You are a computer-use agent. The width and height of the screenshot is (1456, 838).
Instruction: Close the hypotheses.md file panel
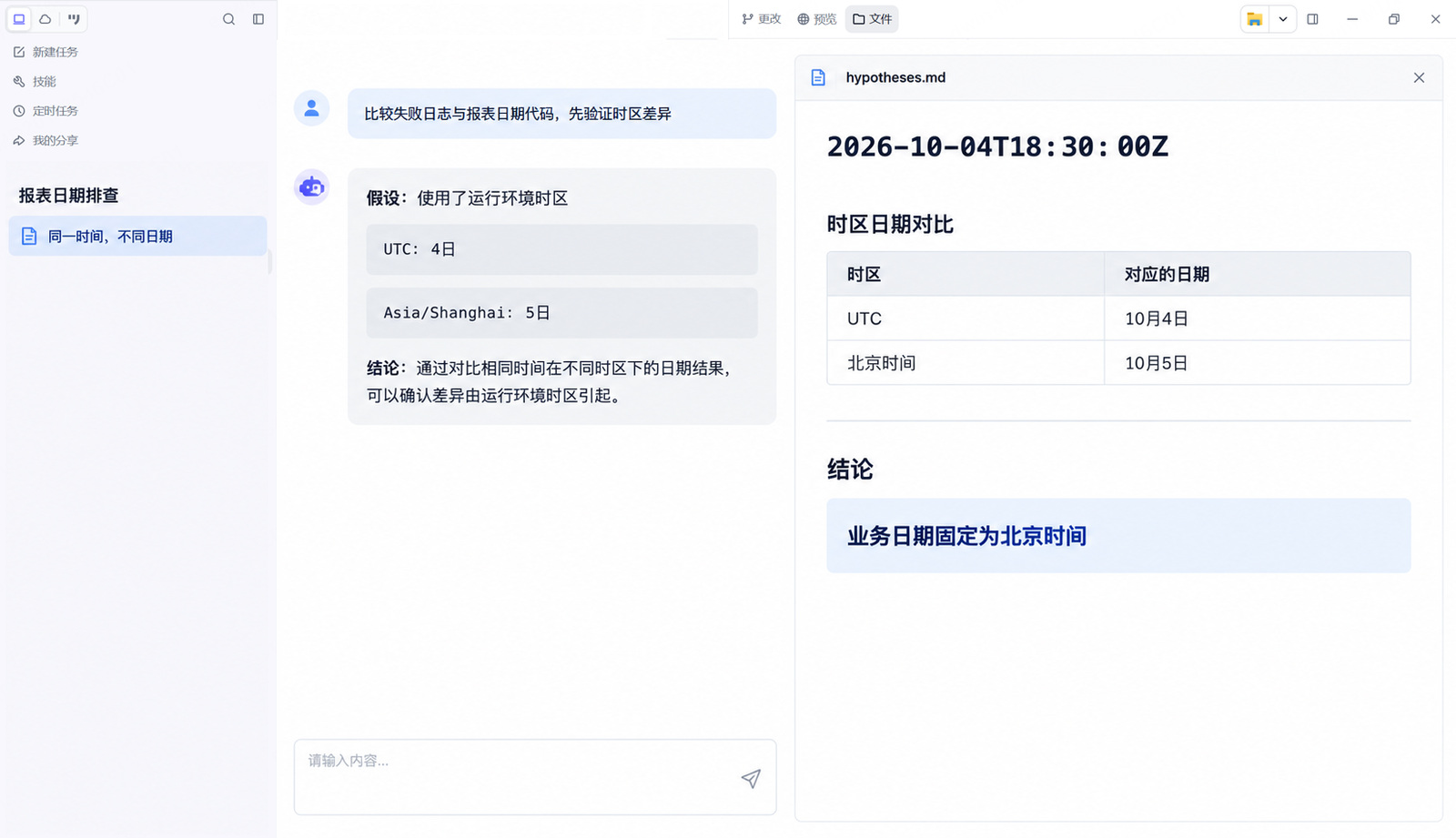point(1419,77)
